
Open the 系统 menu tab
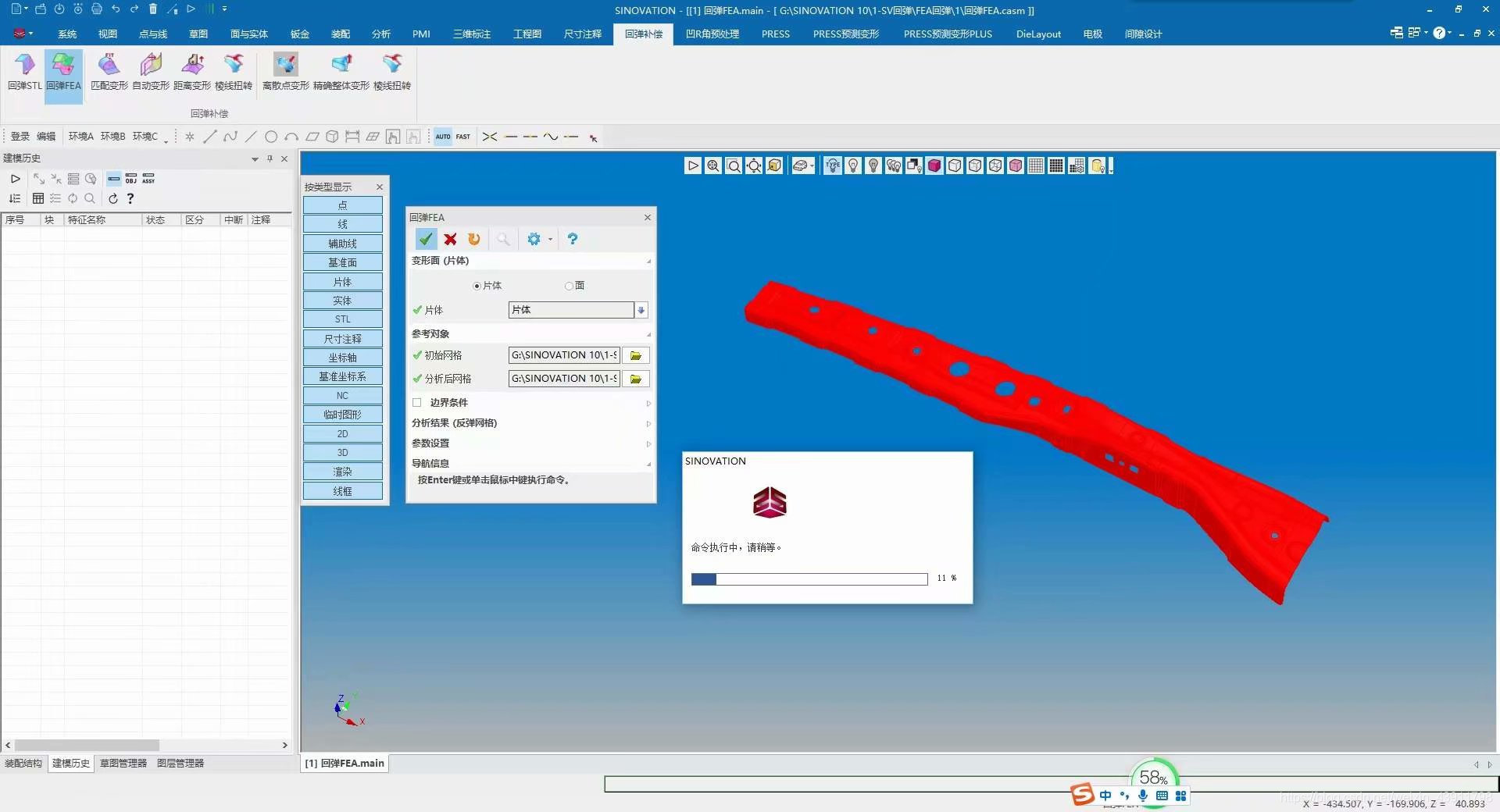(67, 34)
